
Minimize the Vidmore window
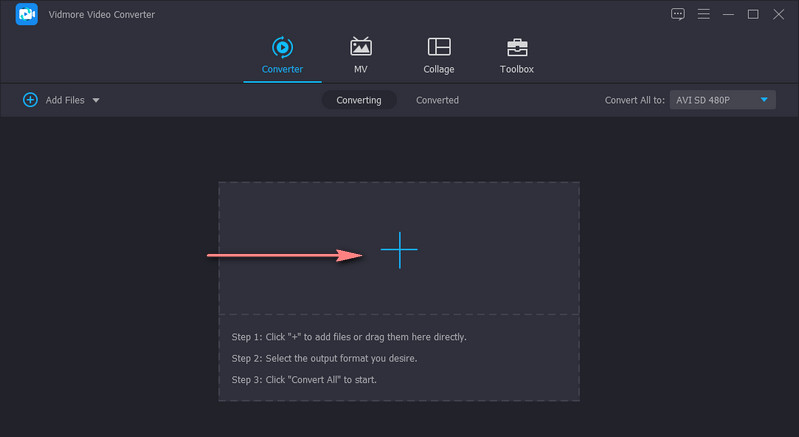click(x=728, y=14)
